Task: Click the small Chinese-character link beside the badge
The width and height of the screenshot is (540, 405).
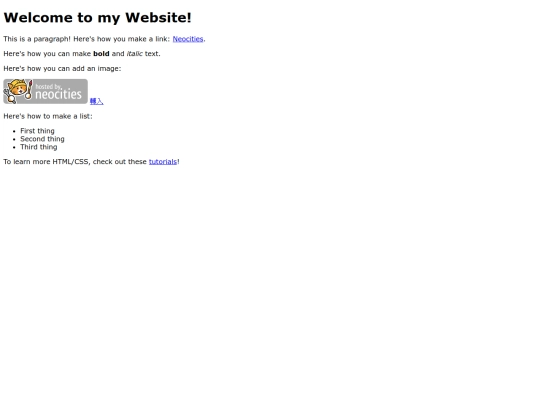Action: coord(96,101)
